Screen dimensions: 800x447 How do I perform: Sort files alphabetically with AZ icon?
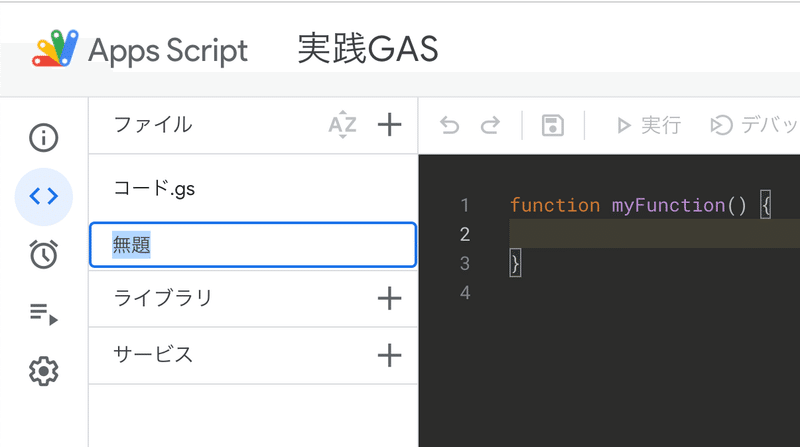coord(342,125)
